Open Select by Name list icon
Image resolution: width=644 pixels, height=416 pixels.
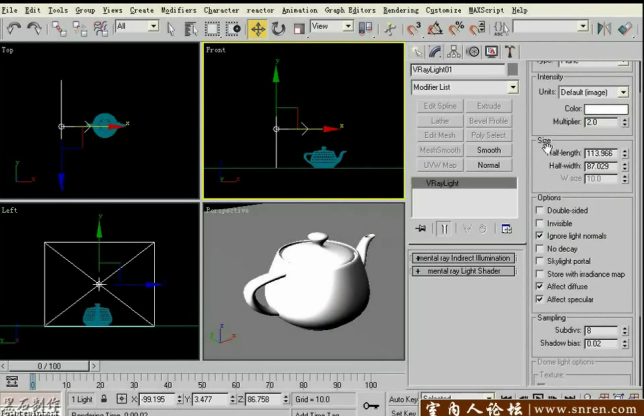pos(191,29)
